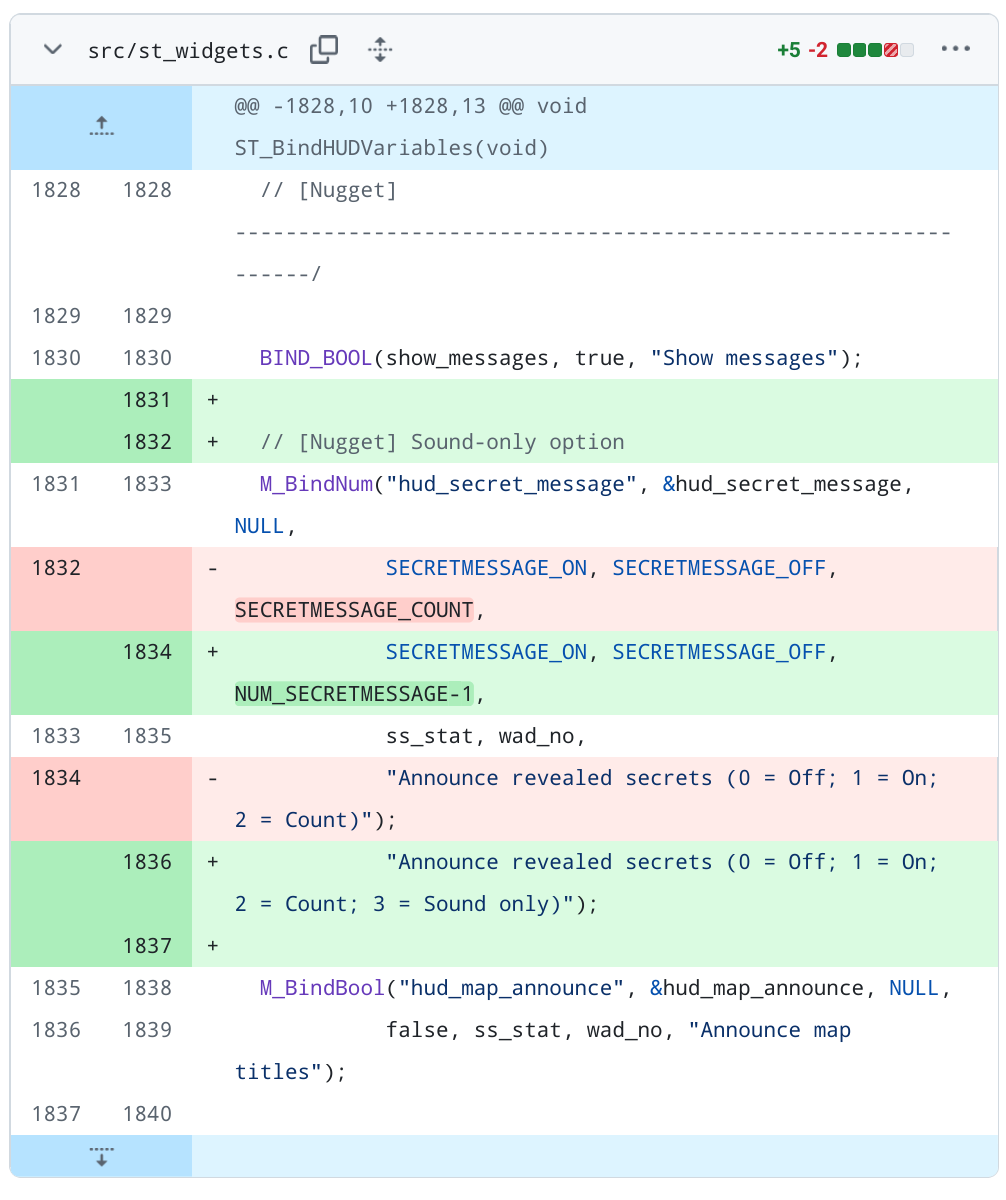This screenshot has width=1006, height=1200.
Task: Collapse the src/st_widgets.c file diff
Action: point(53,50)
